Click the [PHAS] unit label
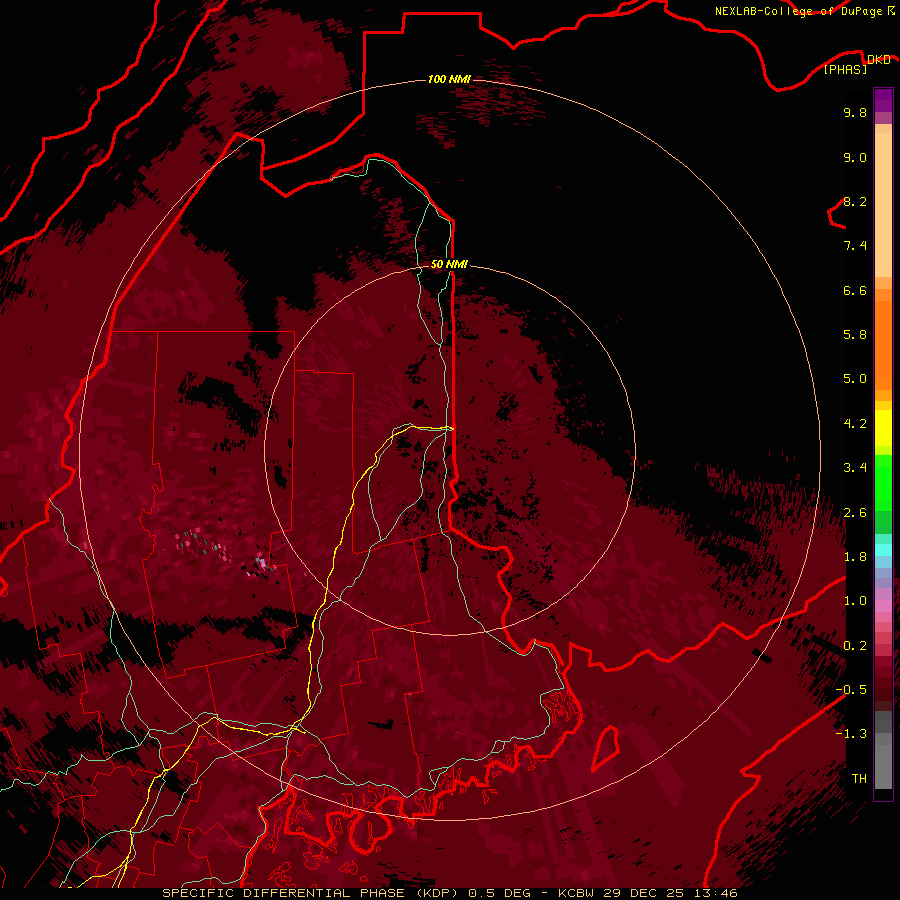900x900 pixels. point(845,69)
